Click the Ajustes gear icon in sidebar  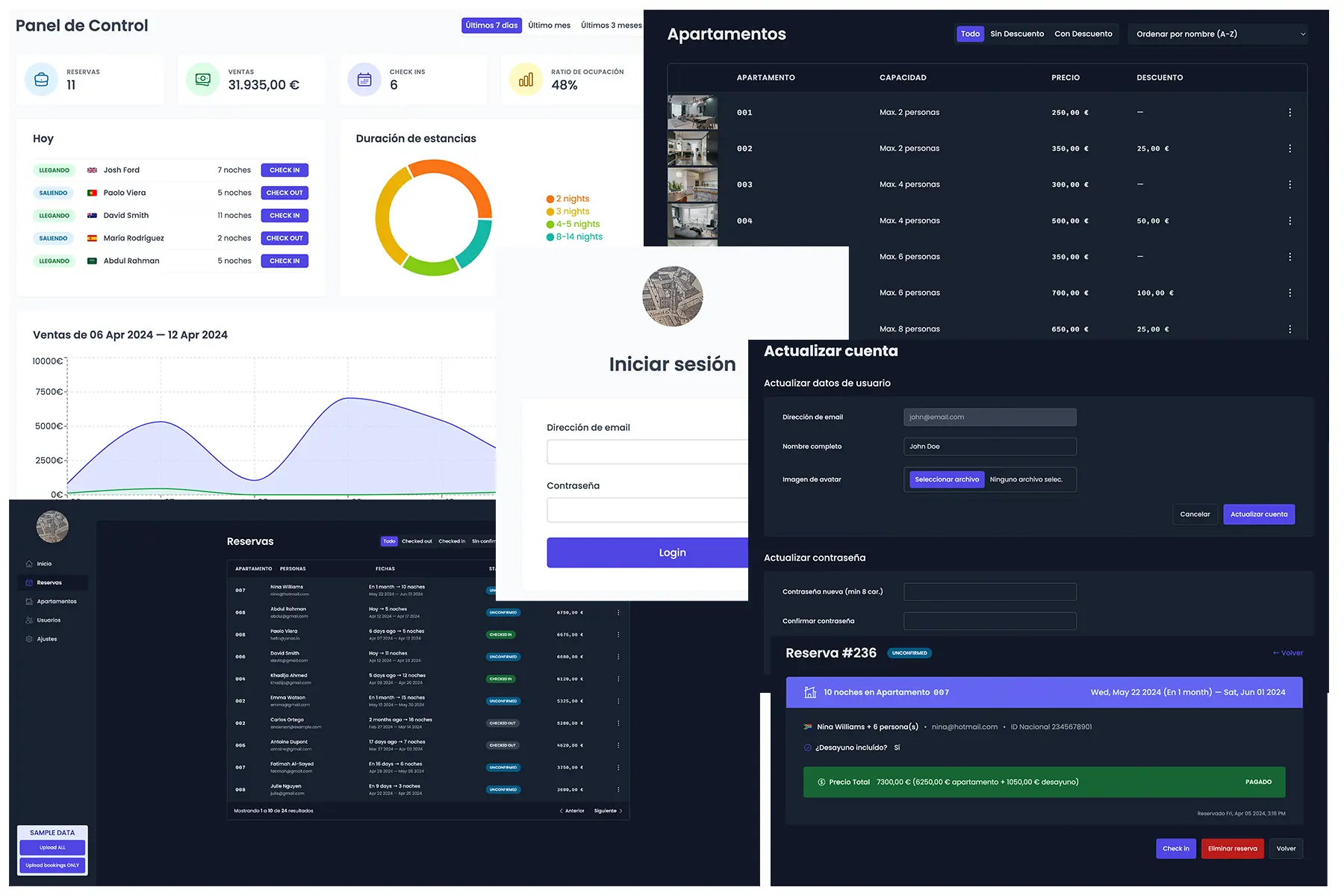tap(29, 639)
